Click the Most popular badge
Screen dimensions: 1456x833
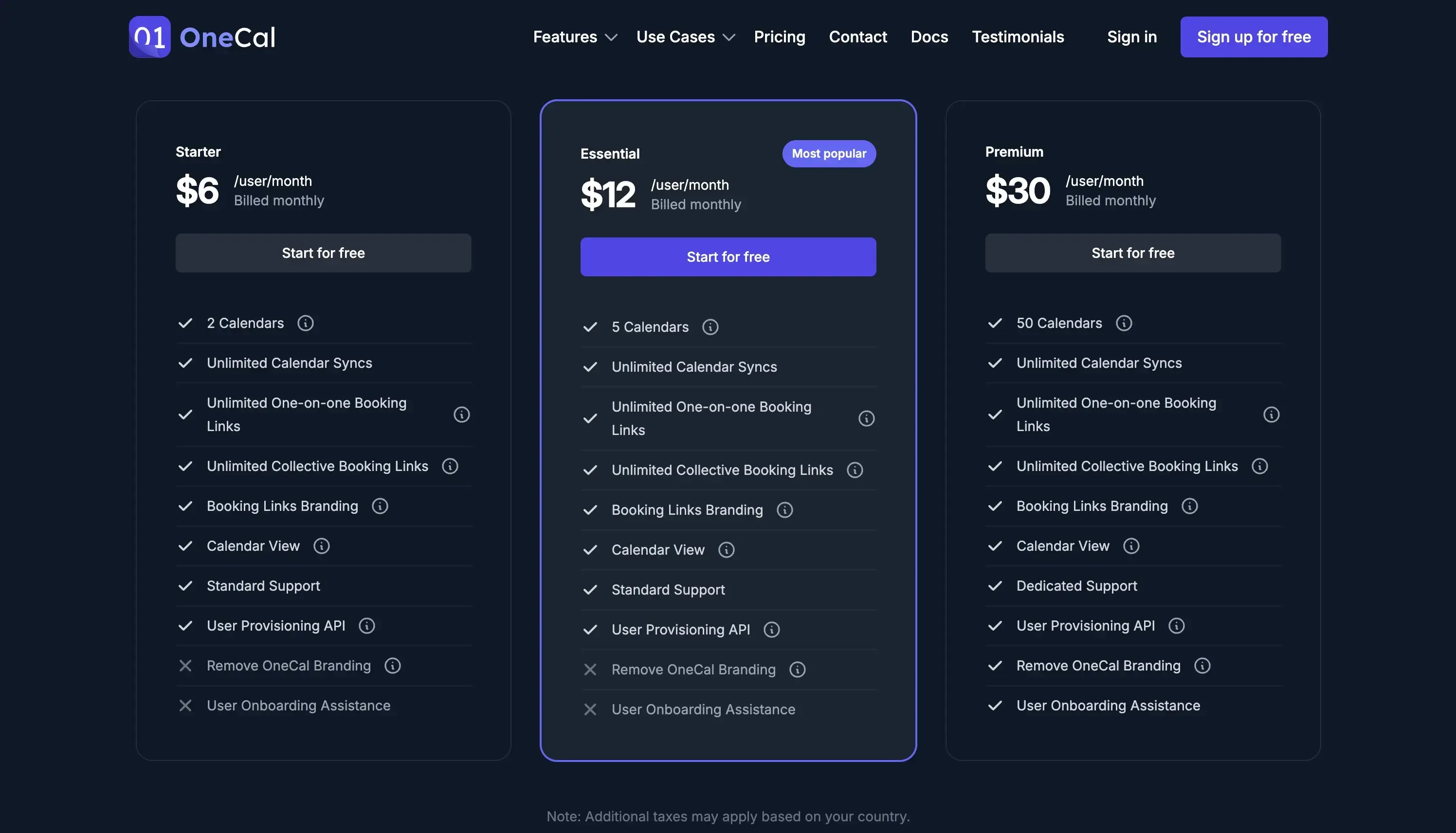(x=828, y=153)
